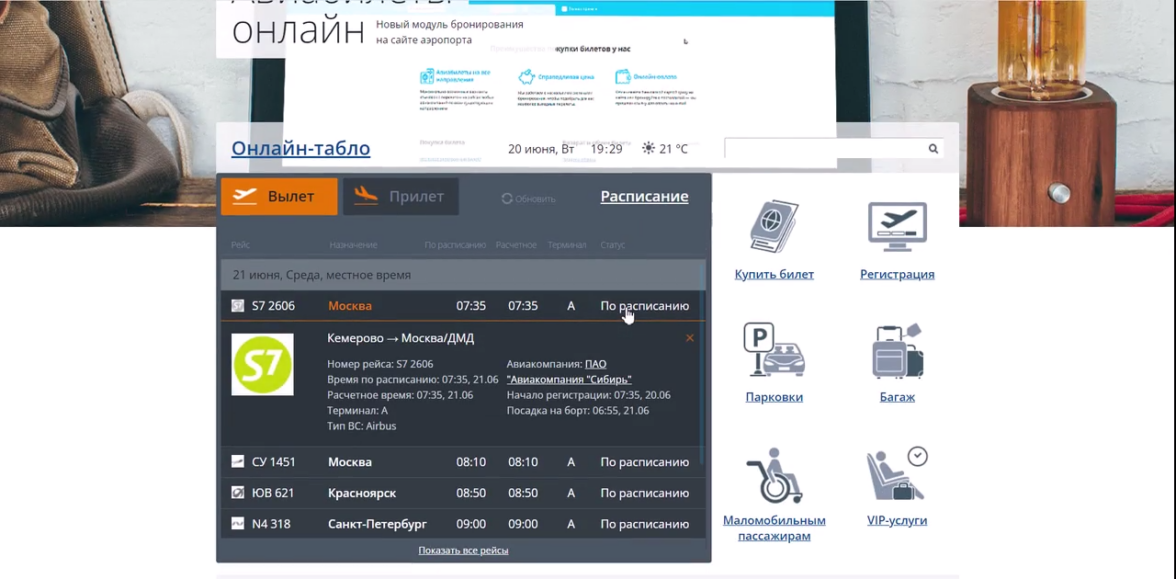Click 08:50 scheduled time of ЮВ 621

coord(471,493)
